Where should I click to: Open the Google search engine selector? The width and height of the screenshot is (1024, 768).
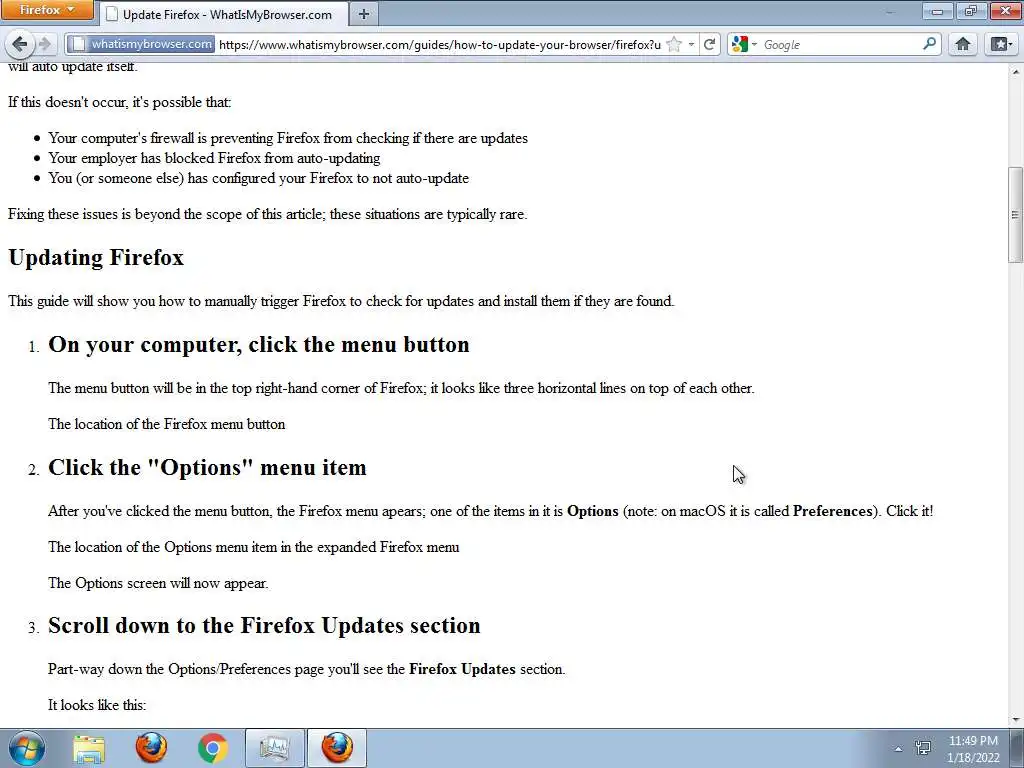point(744,44)
